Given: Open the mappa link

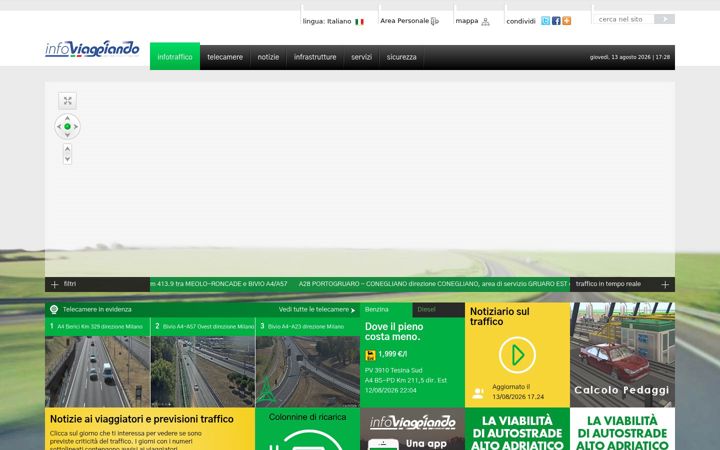Looking at the screenshot, I should click(467, 21).
